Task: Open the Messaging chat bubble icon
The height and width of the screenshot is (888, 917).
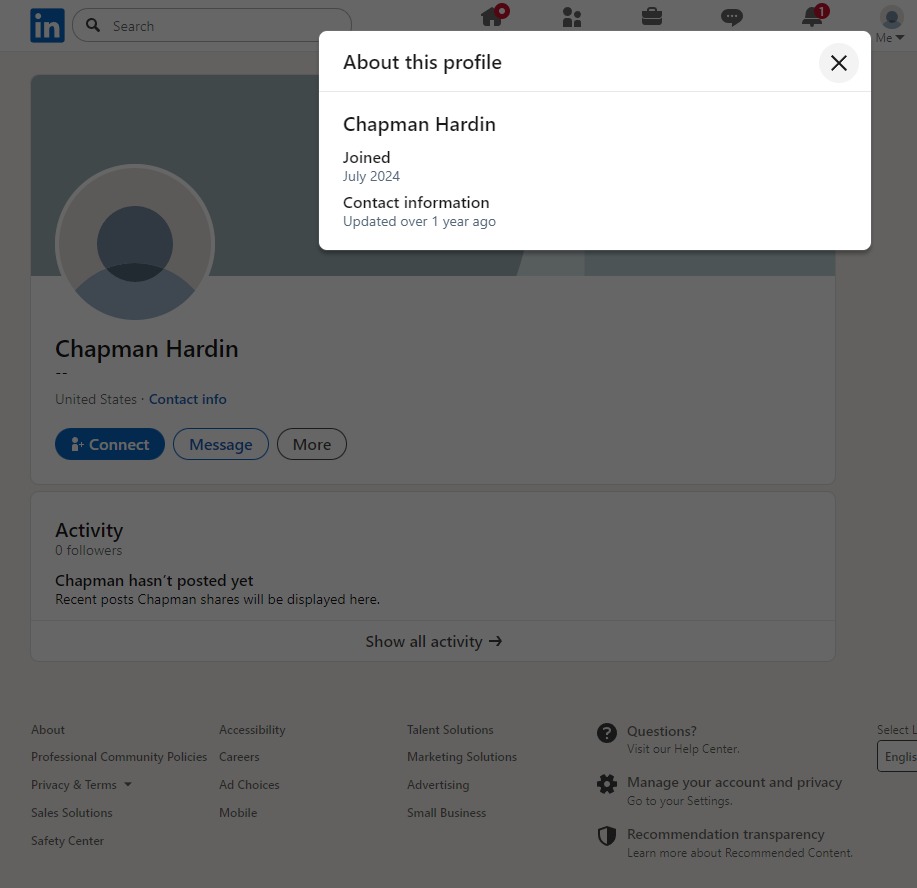Action: click(x=732, y=17)
